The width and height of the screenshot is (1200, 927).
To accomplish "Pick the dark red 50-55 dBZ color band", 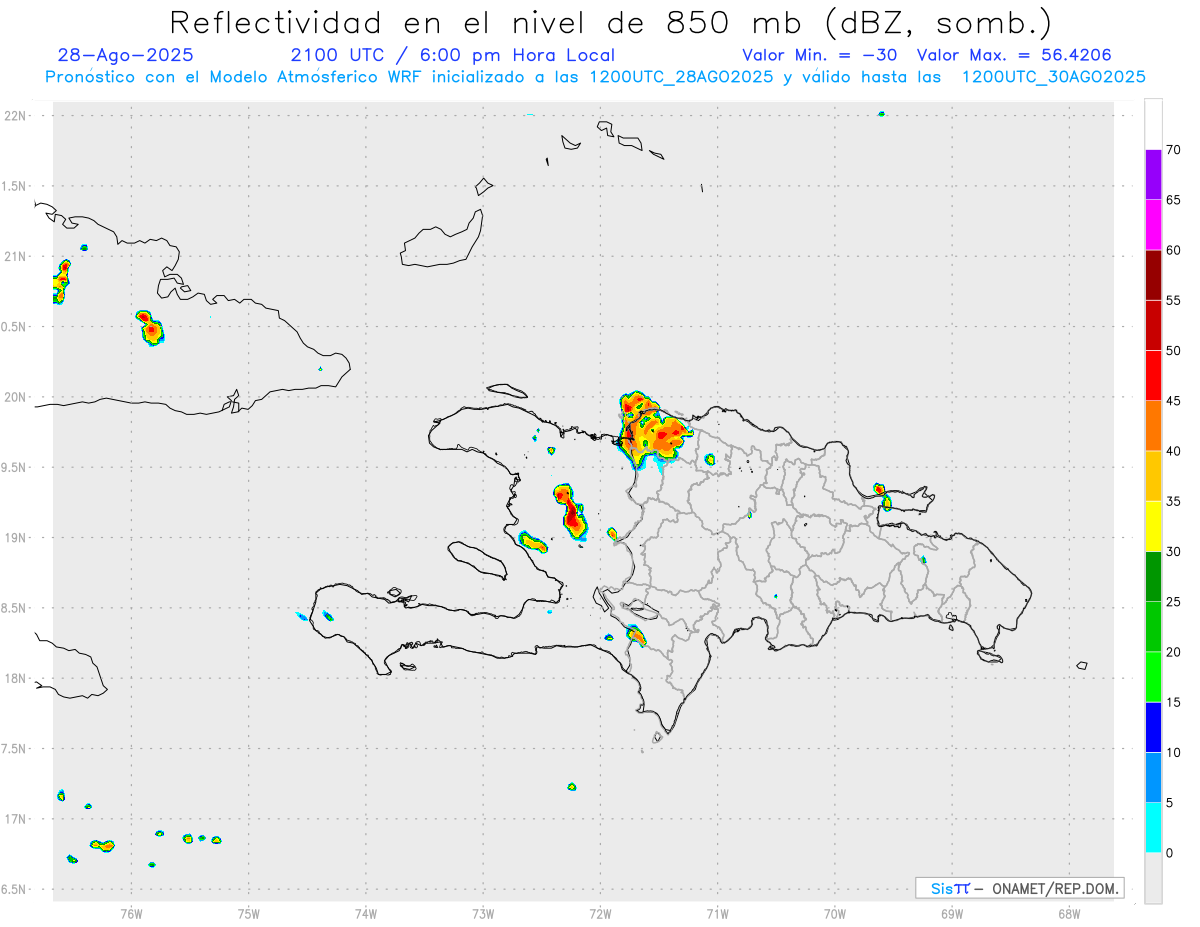I will click(1153, 325).
